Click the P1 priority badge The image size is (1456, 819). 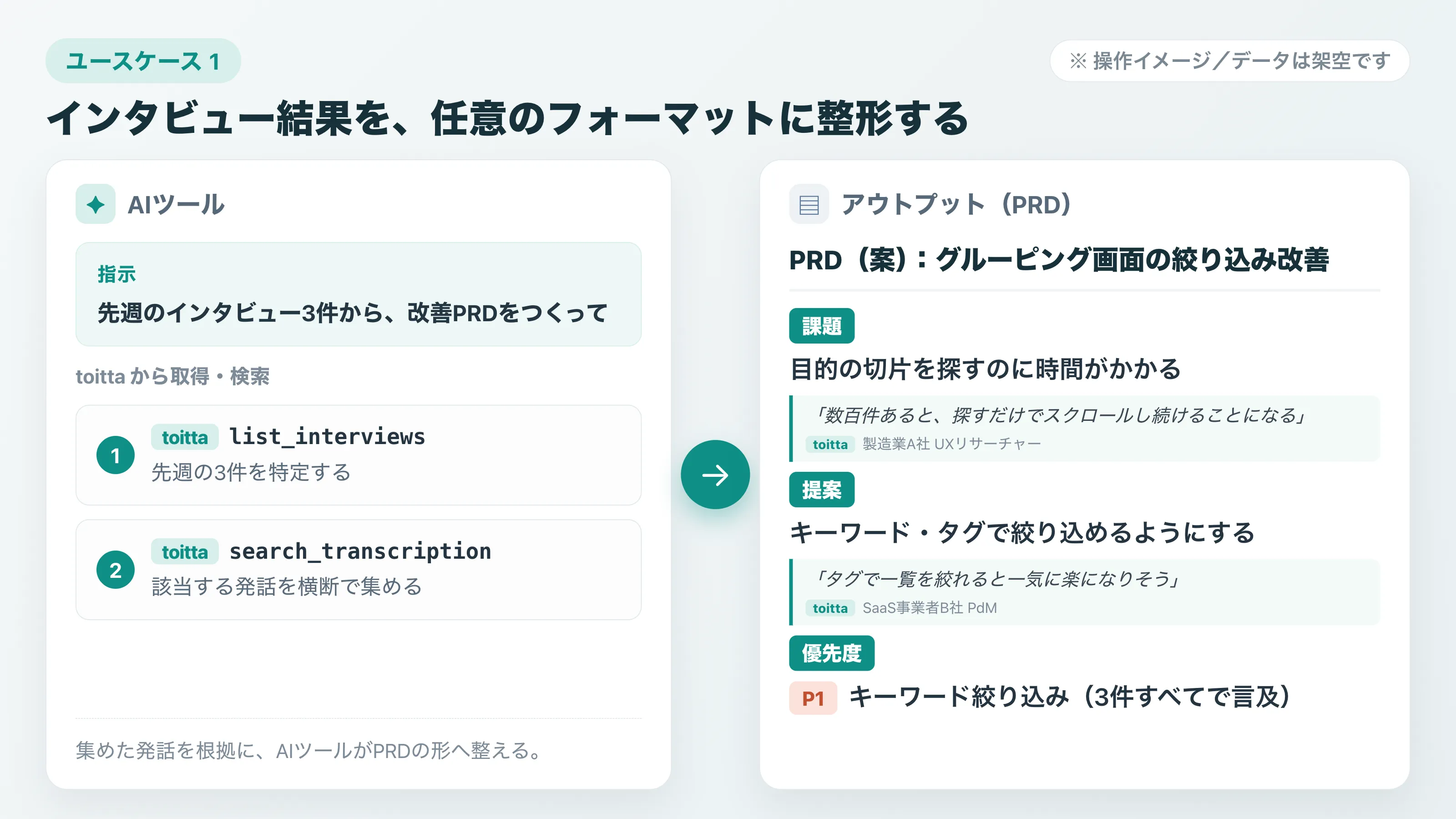click(x=813, y=698)
